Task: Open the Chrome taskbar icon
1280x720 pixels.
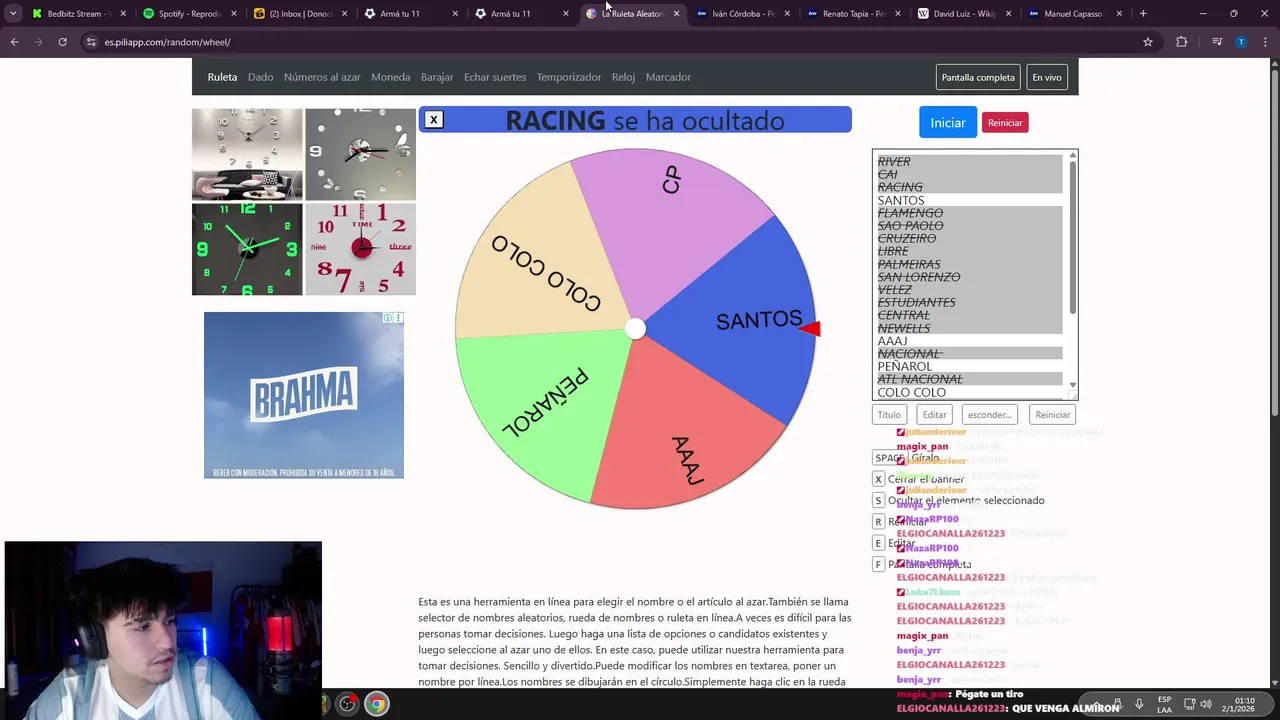Action: pyautogui.click(x=376, y=704)
